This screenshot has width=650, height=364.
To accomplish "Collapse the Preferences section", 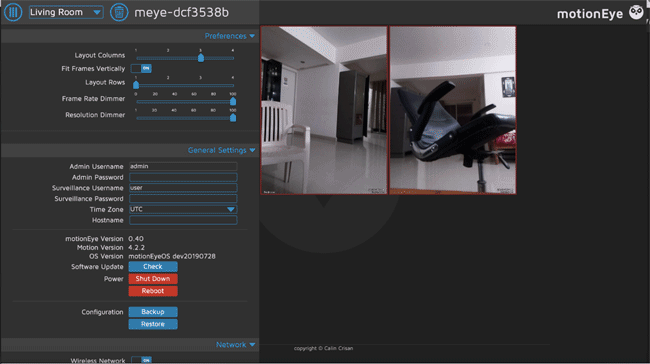I will tap(230, 36).
